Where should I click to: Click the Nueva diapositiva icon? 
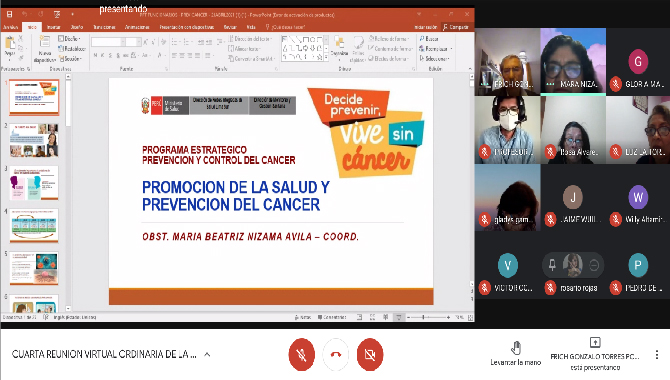click(44, 42)
